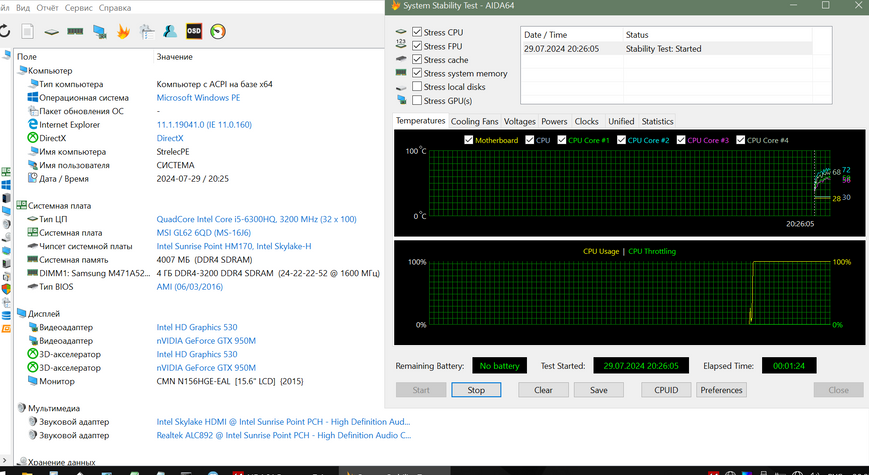Viewport: 869px width, 475px height.
Task: Click the motherboard icon beside Системная плата row
Action: pos(33,233)
